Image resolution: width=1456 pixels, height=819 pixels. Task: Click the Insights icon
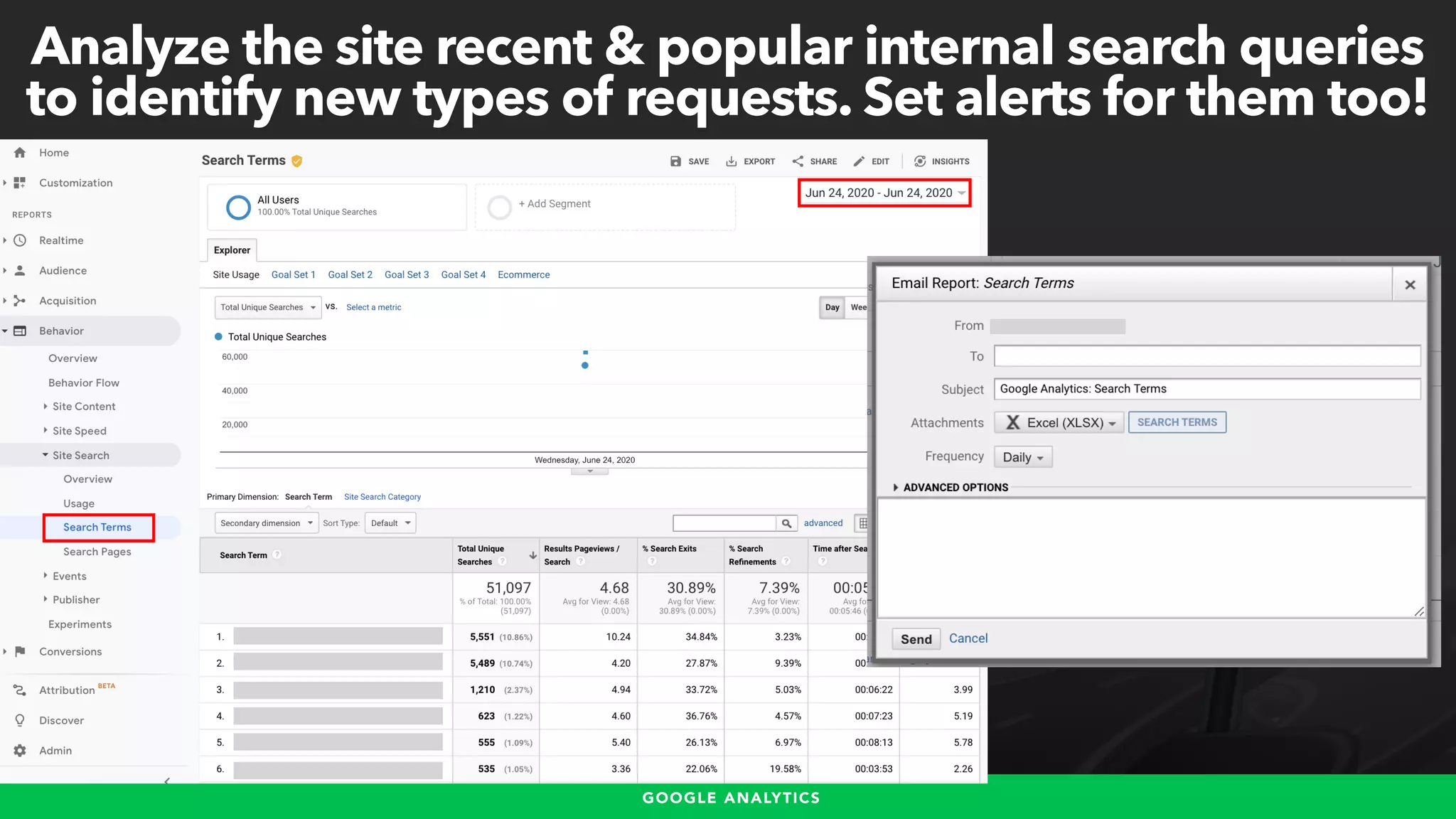(x=920, y=161)
